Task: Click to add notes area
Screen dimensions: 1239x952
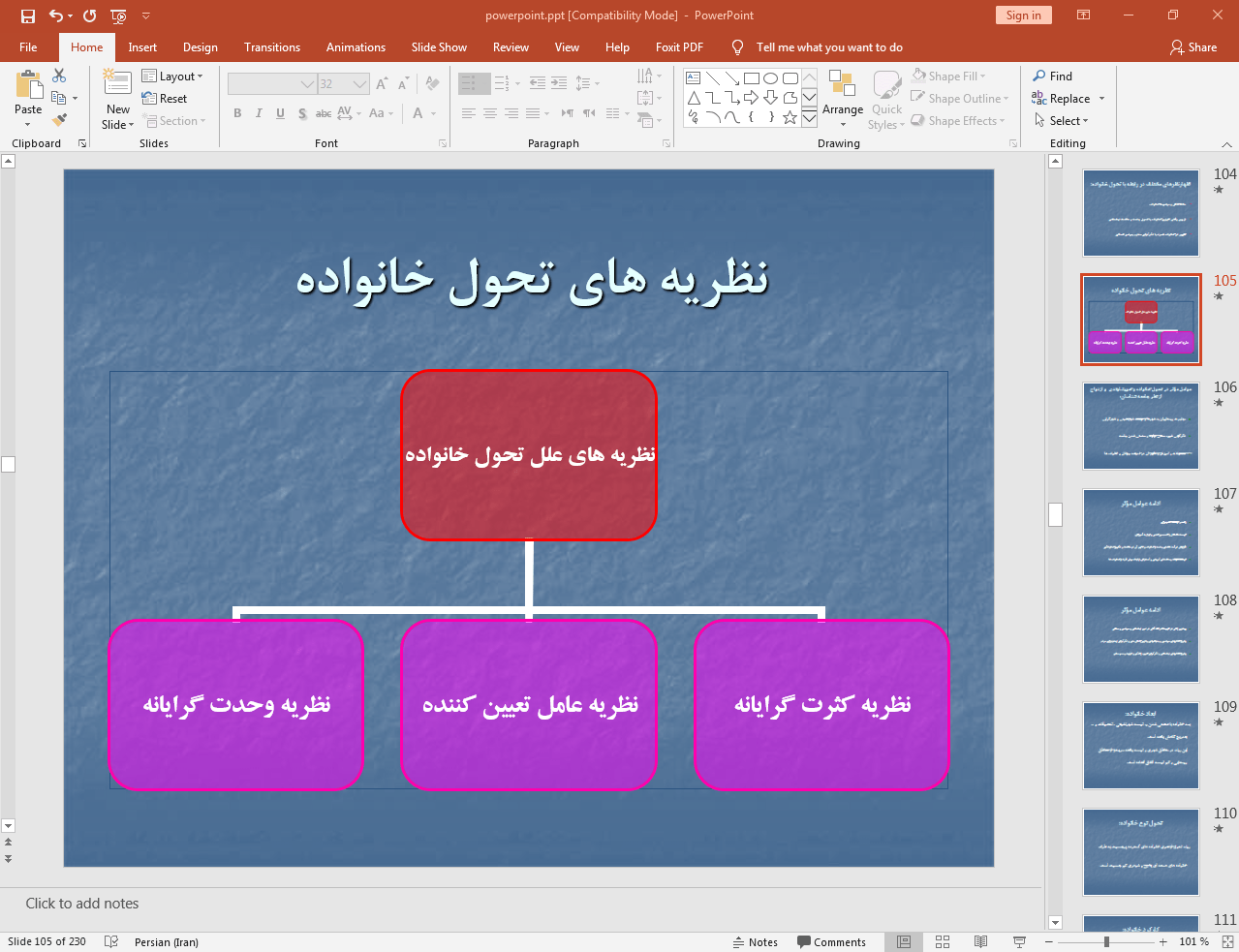Action: point(82,904)
